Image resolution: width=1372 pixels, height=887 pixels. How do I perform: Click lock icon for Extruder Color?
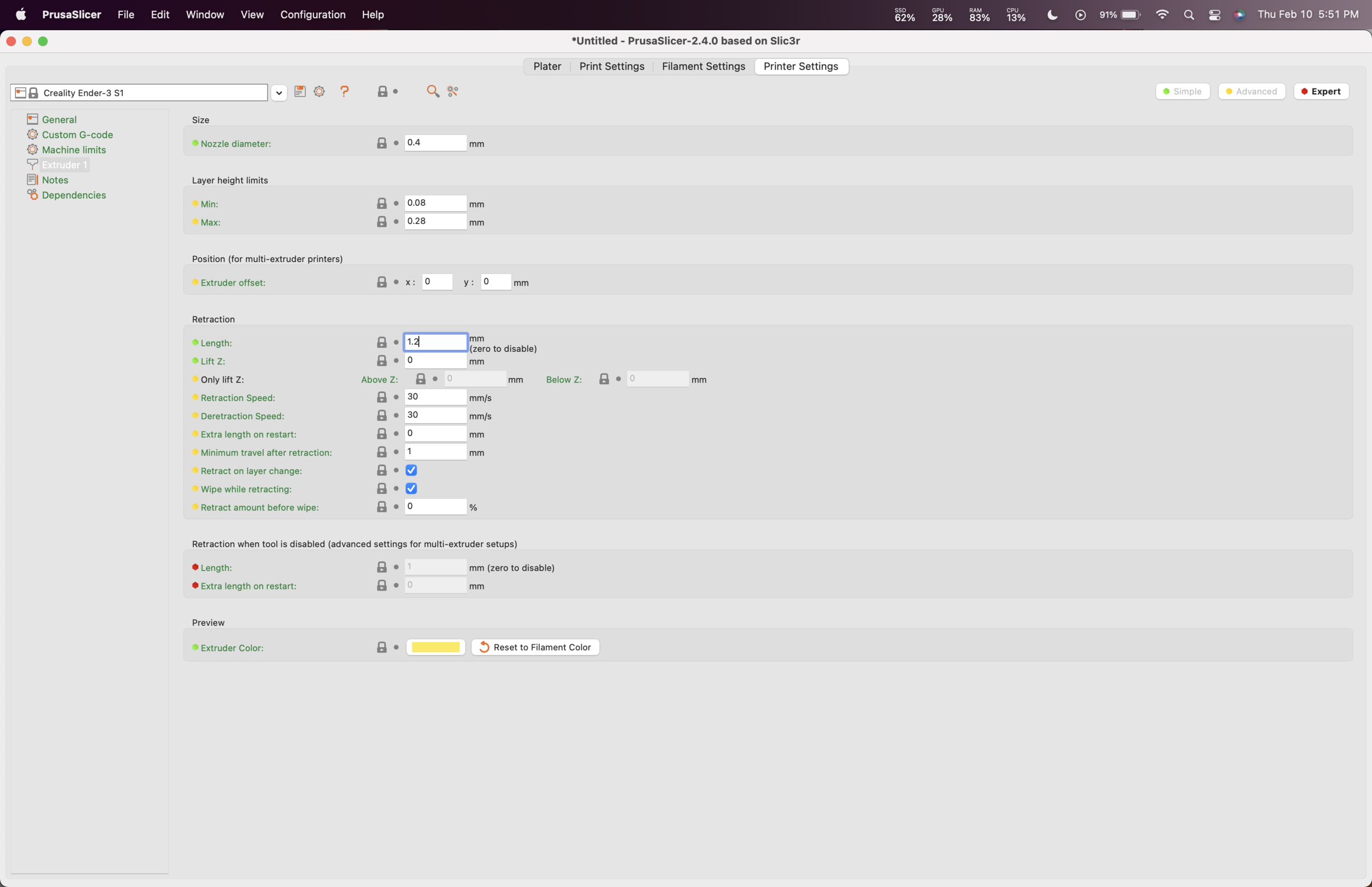click(x=382, y=647)
